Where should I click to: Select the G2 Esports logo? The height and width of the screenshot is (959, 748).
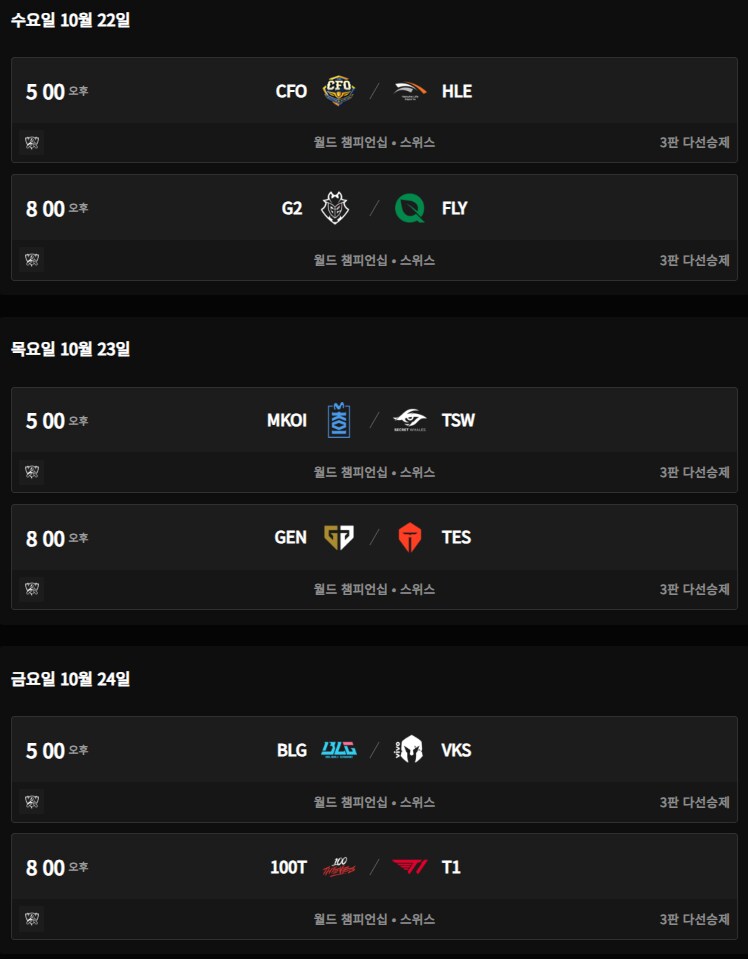(334, 208)
